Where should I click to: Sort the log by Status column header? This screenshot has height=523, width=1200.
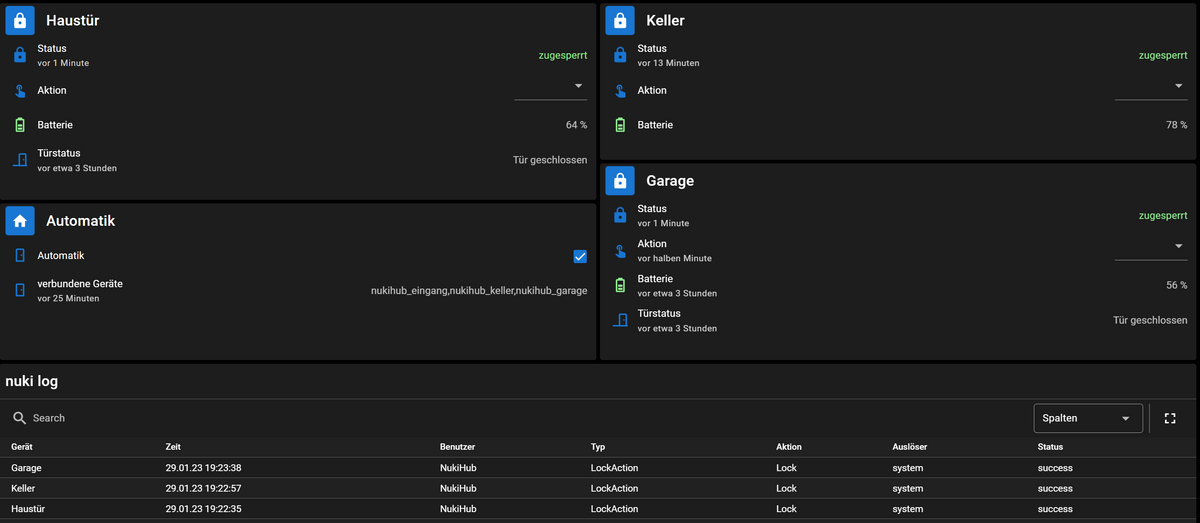1050,447
